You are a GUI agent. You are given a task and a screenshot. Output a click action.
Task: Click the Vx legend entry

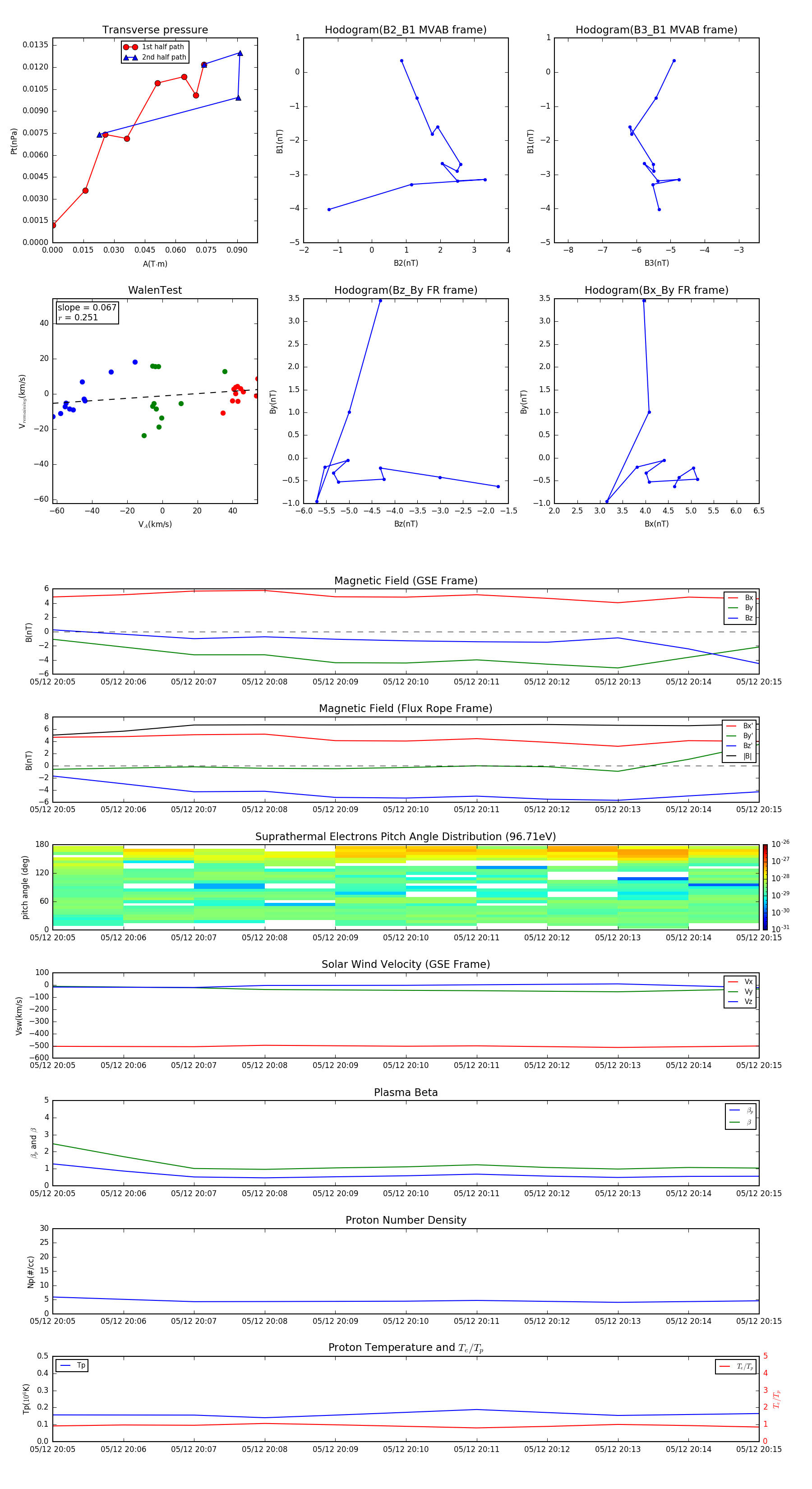(740, 981)
